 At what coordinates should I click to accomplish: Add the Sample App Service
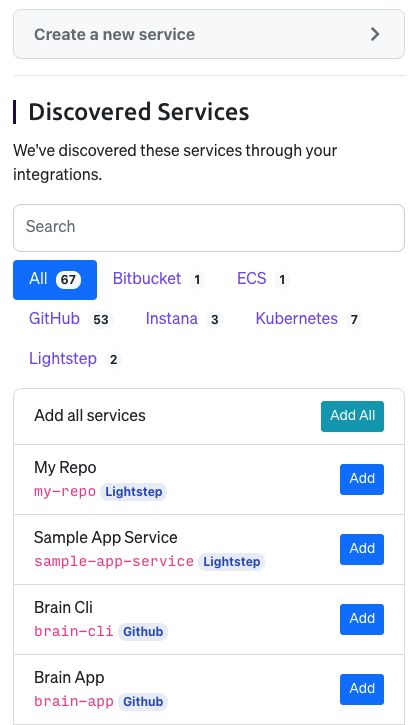click(x=362, y=549)
